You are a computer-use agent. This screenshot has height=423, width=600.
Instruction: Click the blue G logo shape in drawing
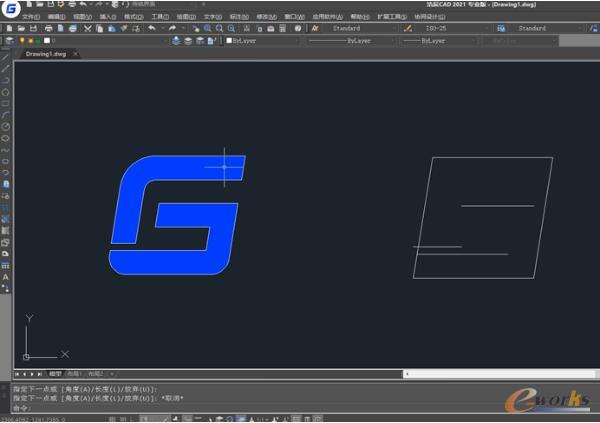click(176, 215)
